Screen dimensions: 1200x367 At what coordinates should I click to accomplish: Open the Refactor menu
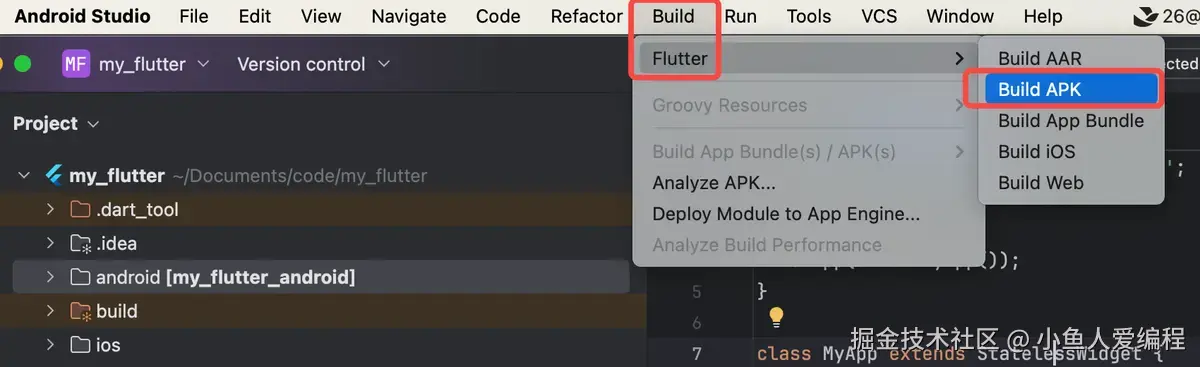pos(587,16)
